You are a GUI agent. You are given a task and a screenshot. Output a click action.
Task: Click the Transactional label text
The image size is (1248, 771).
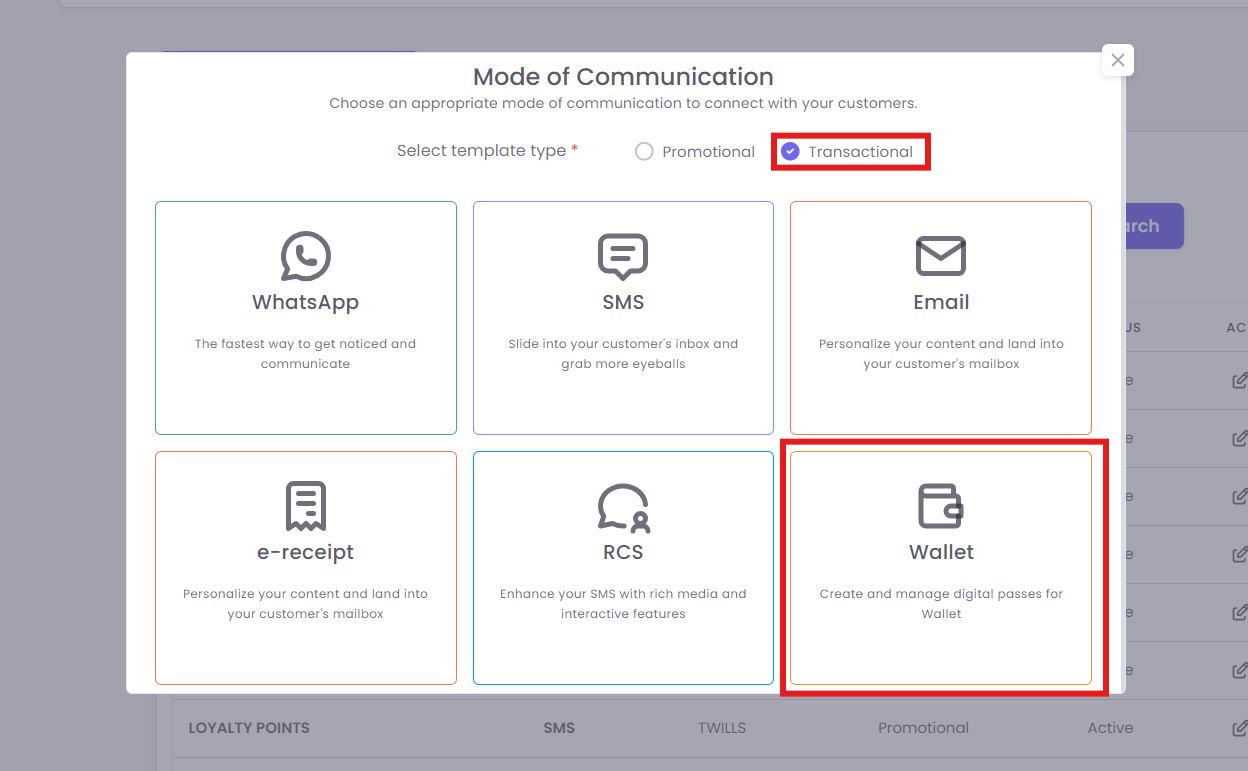tap(860, 152)
